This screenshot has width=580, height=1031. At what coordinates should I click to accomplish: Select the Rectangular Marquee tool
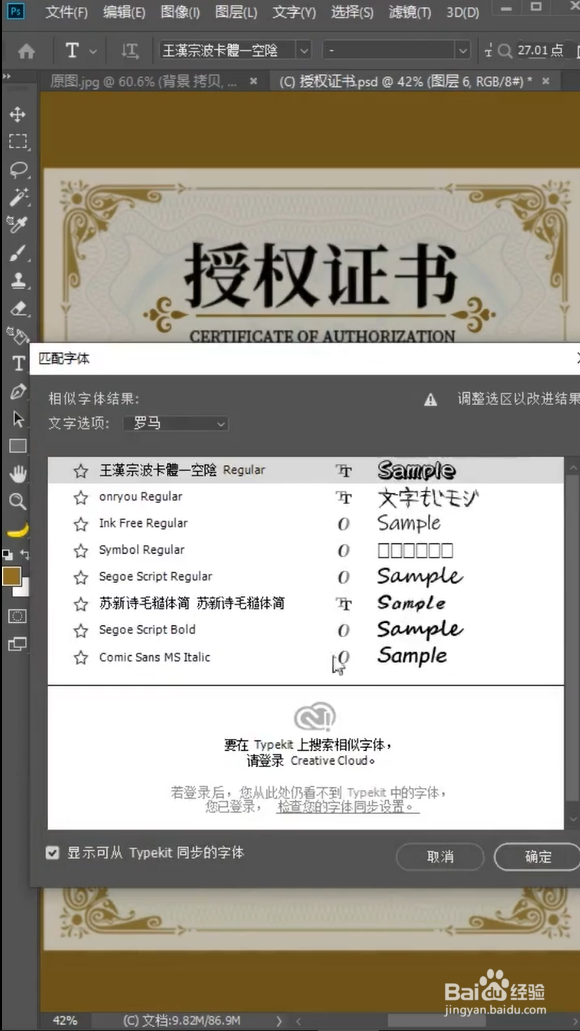pos(18,141)
